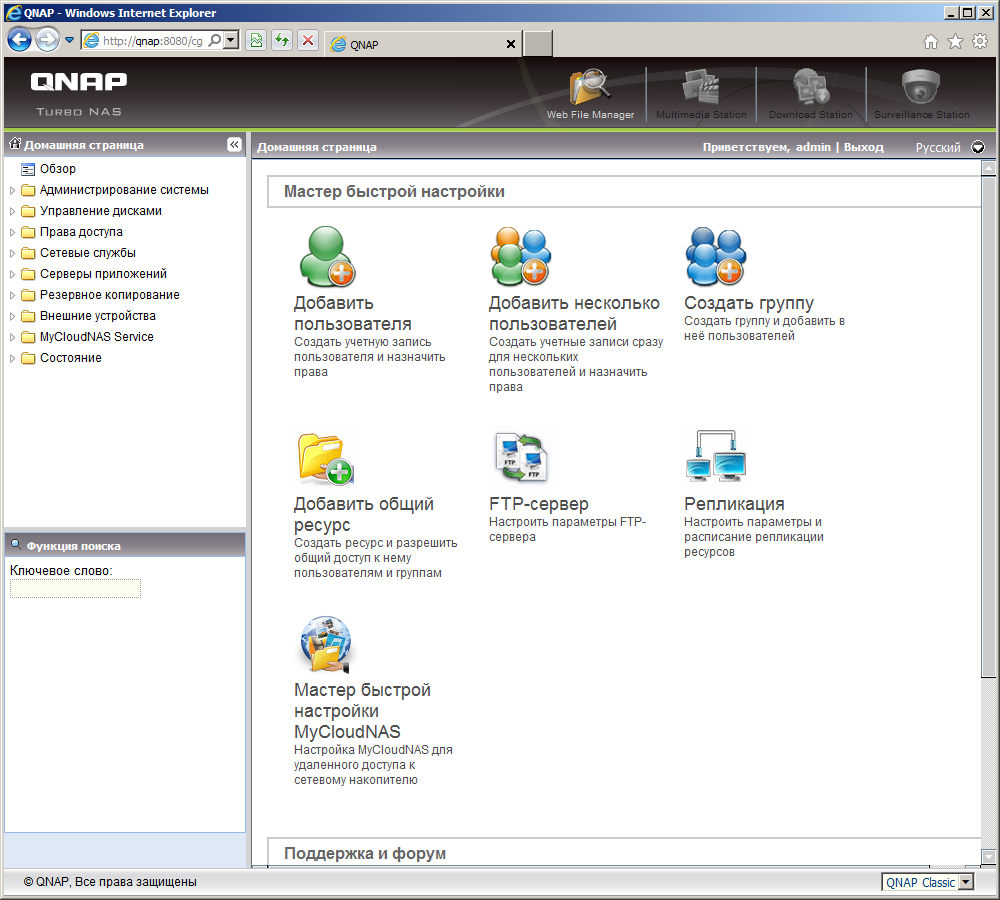Open FTP-сервер link

pos(538,504)
